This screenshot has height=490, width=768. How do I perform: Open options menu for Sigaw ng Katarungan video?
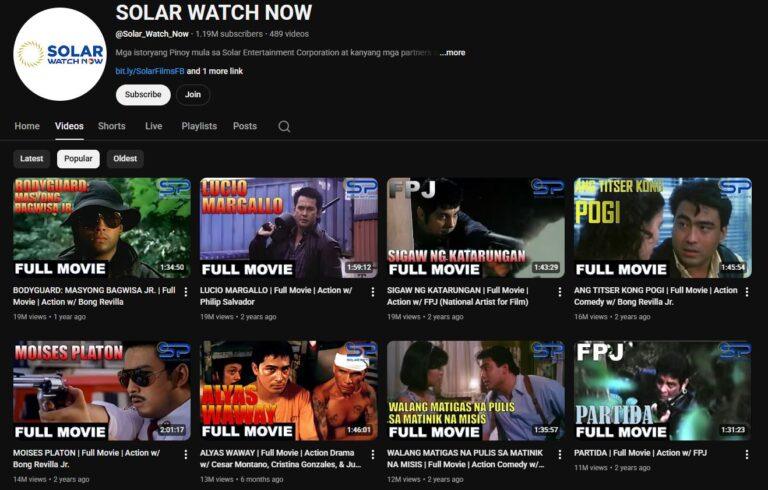click(x=560, y=292)
